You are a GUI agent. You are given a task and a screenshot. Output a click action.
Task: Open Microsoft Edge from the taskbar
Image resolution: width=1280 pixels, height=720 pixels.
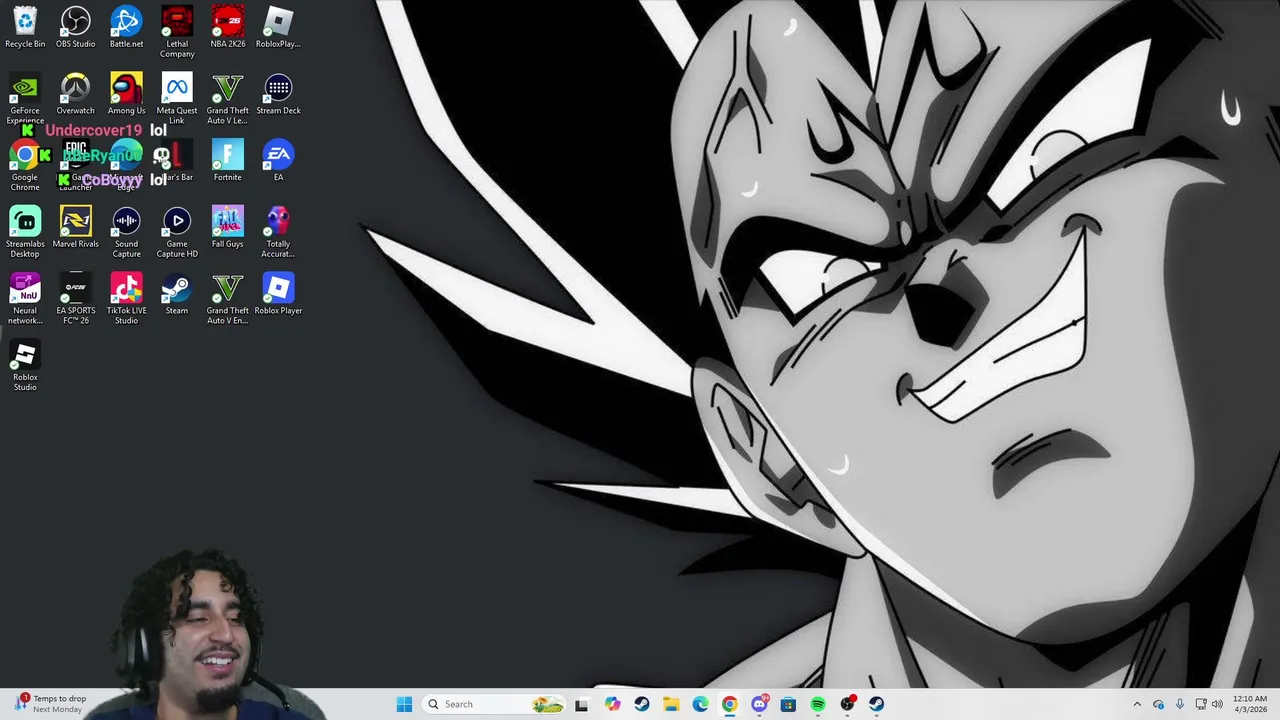700,704
